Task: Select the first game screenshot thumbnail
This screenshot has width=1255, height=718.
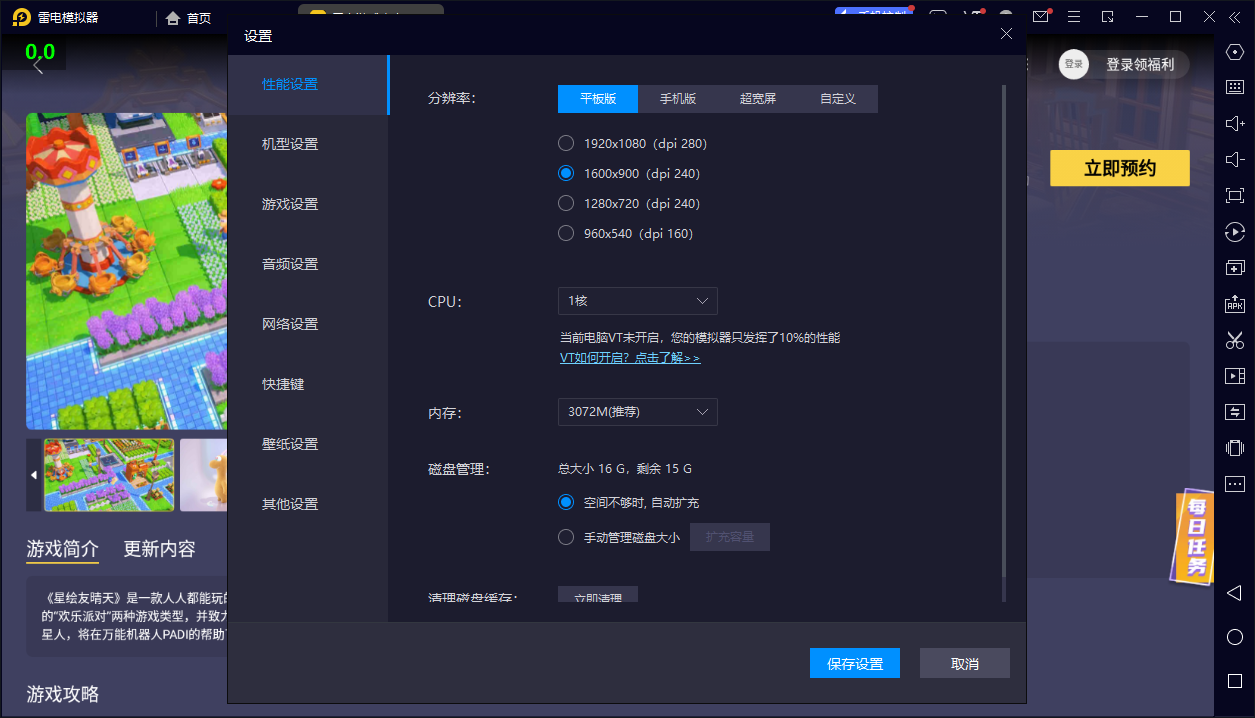Action: [x=111, y=475]
